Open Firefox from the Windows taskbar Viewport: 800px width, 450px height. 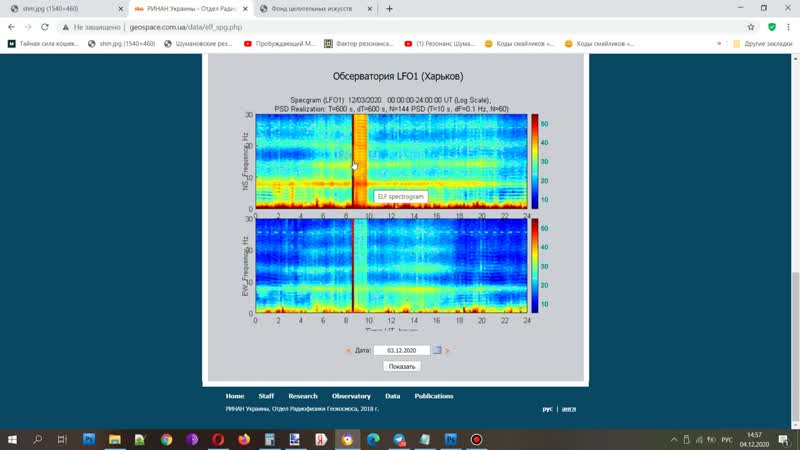(244, 439)
